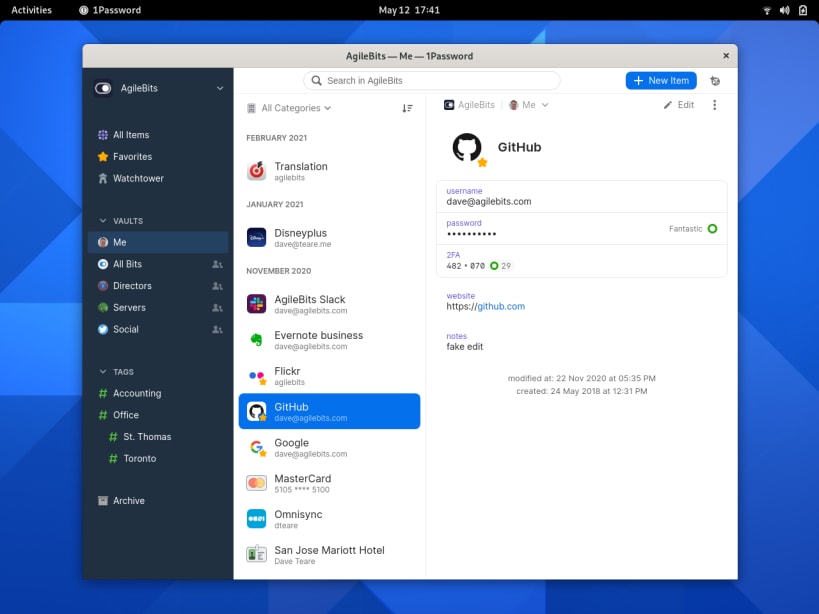Select the Accounting tag

(x=158, y=393)
